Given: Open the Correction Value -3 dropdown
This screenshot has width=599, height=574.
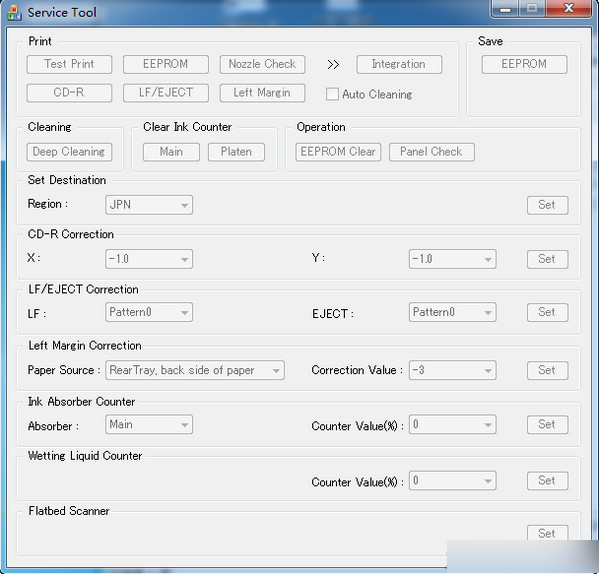Looking at the screenshot, I should pyautogui.click(x=452, y=370).
